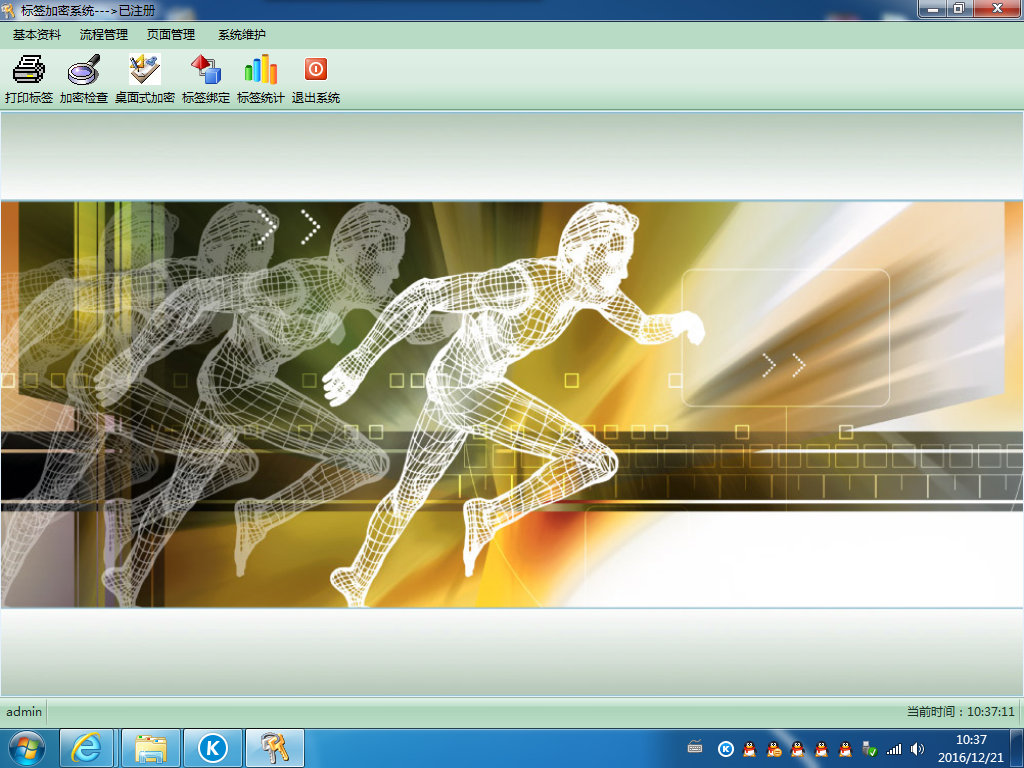Click the on-screen keyboard tray icon
This screenshot has height=768, width=1024.
tap(695, 748)
